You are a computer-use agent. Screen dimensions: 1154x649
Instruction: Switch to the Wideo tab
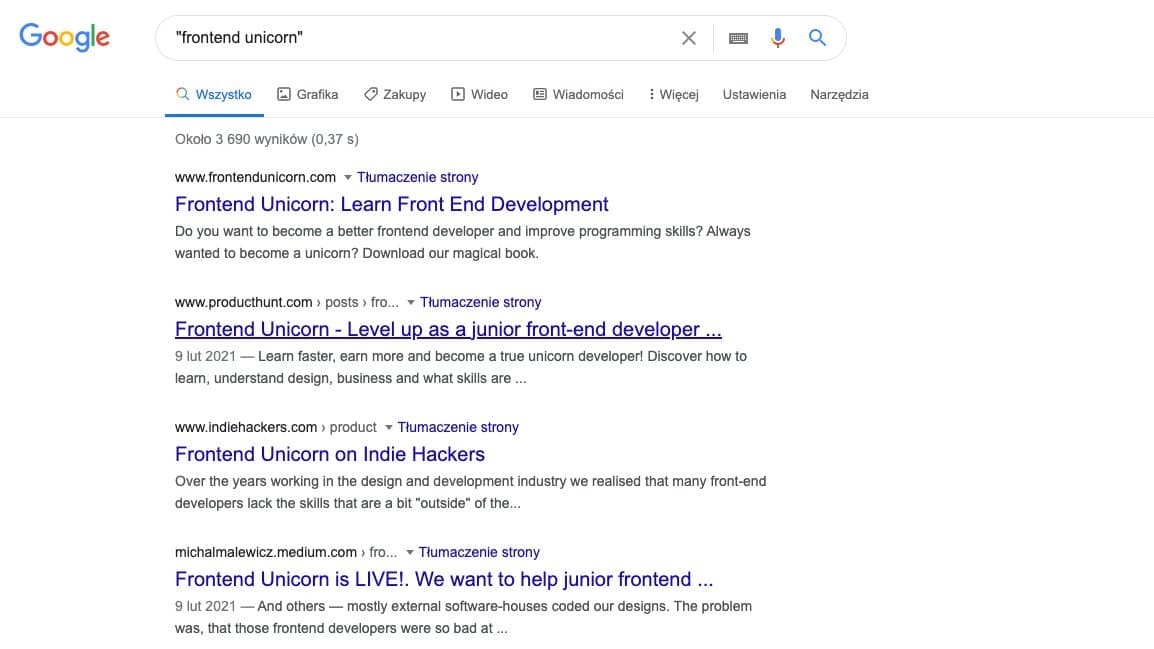(479, 94)
